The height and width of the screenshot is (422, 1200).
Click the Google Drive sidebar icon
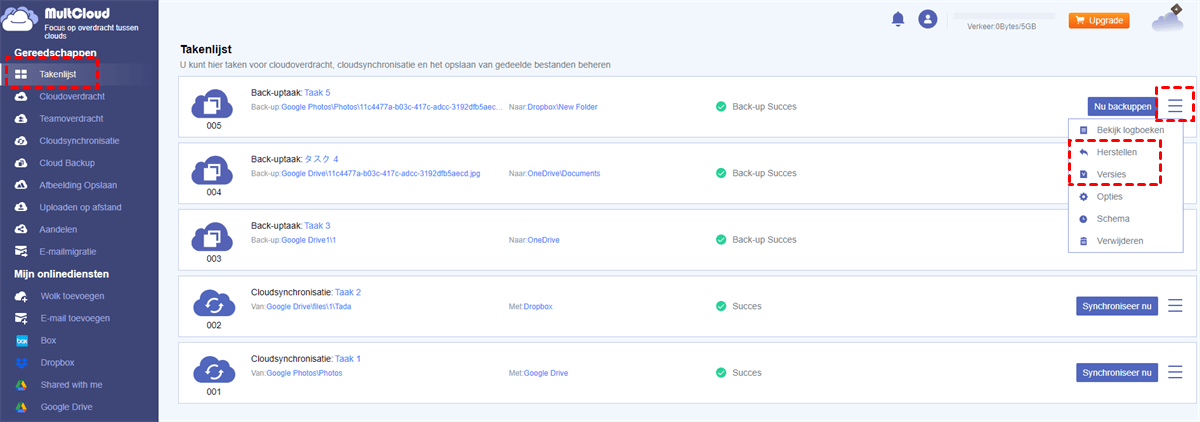(x=21, y=407)
